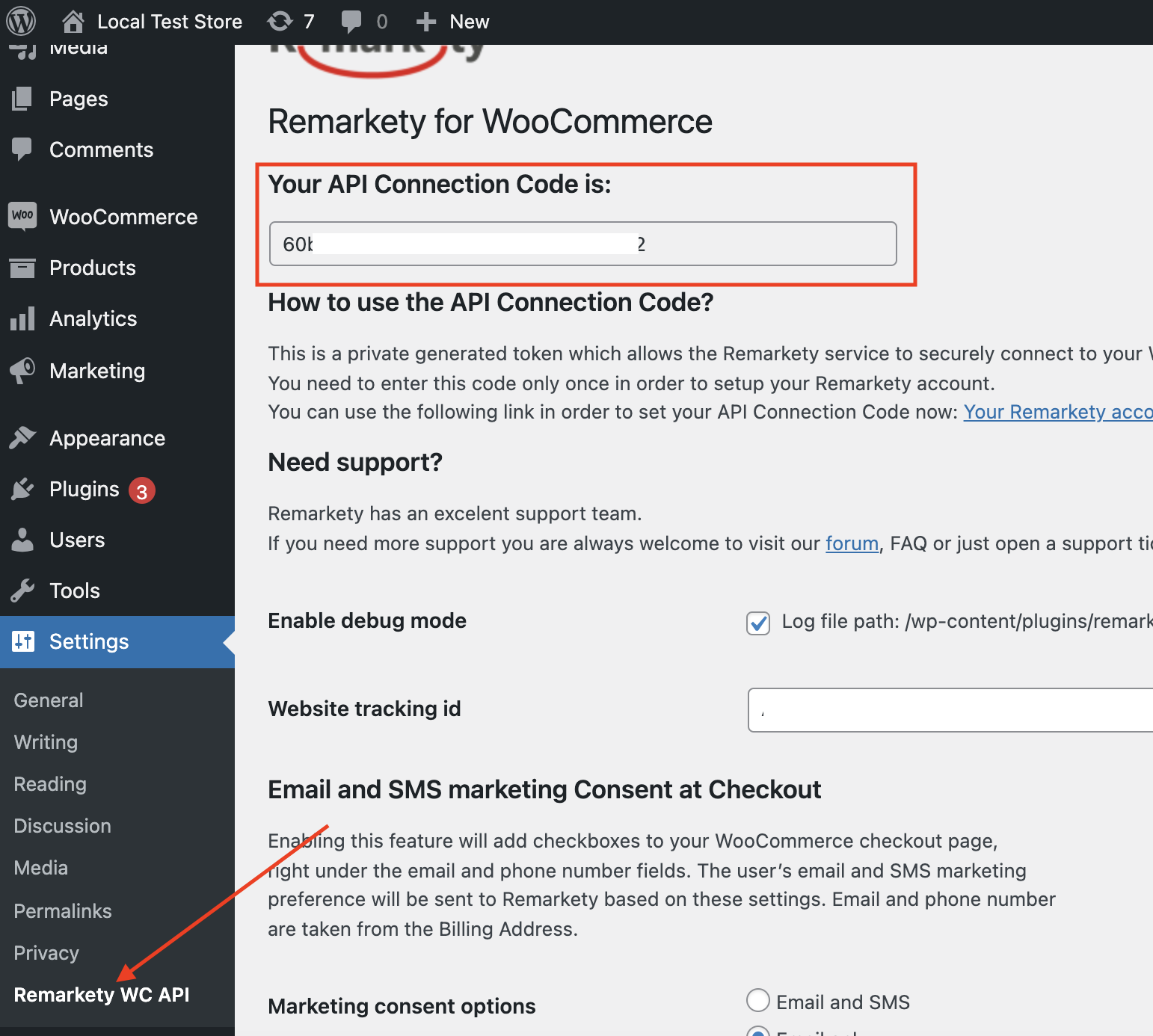Open the support forum link
1153x1036 pixels.
[x=852, y=543]
